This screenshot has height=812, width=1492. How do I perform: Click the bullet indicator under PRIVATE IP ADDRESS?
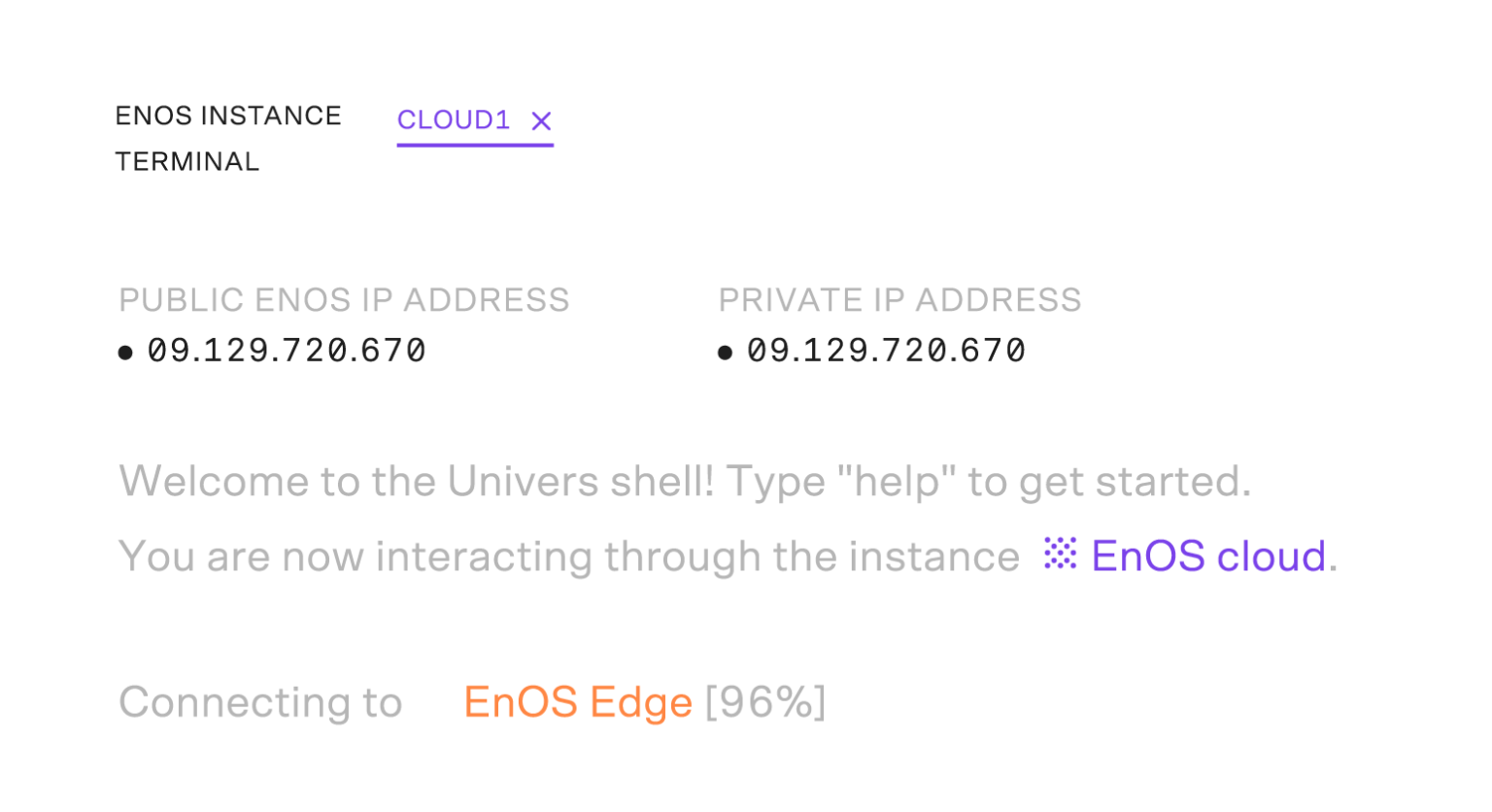tap(728, 352)
